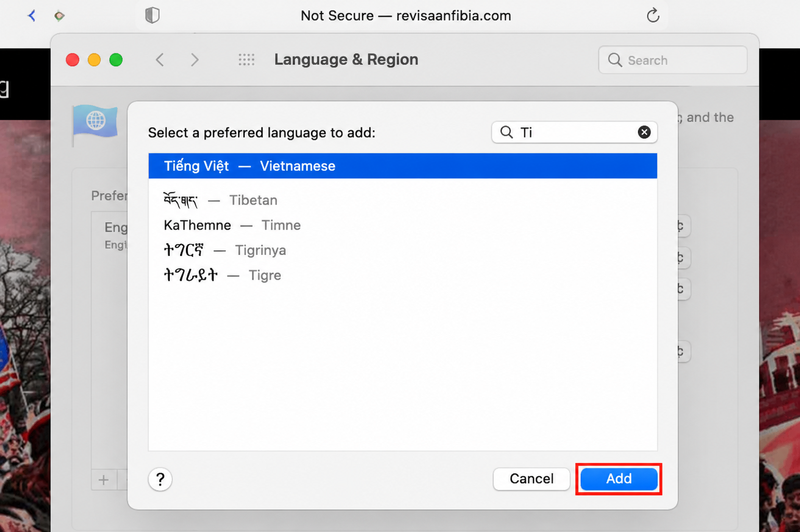Select KaThemne — Timne language
Viewport: 800px width, 532px height.
tap(403, 225)
